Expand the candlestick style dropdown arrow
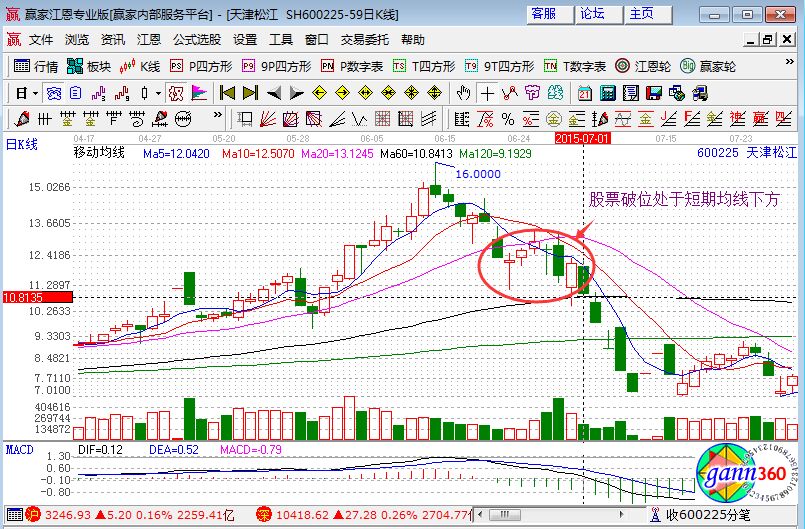805x529 pixels. point(158,93)
